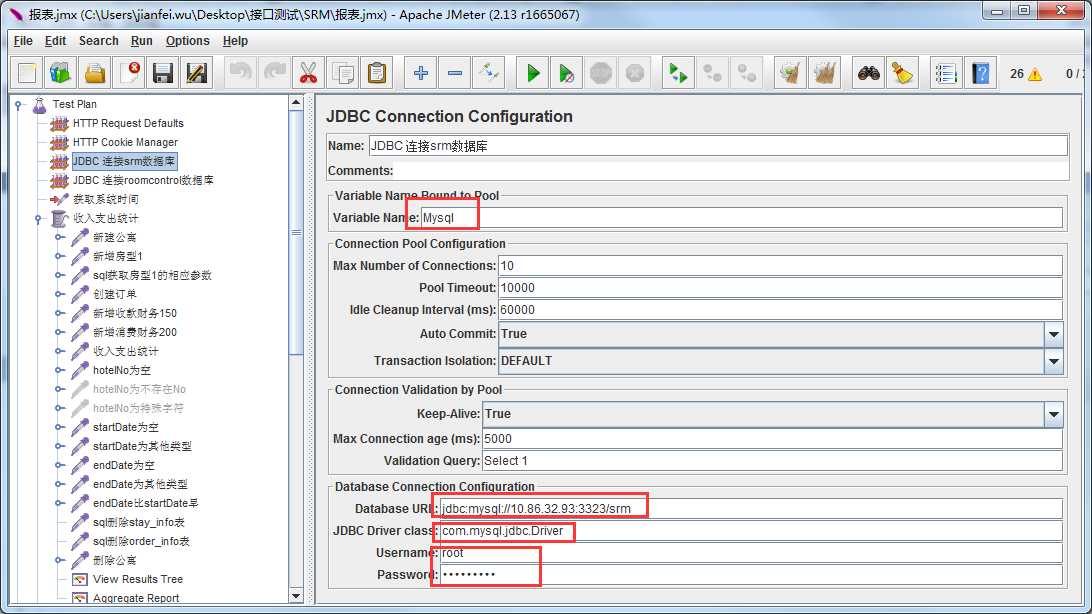Viewport: 1092px width, 614px height.
Task: Click the New test plan icon
Action: [27, 73]
